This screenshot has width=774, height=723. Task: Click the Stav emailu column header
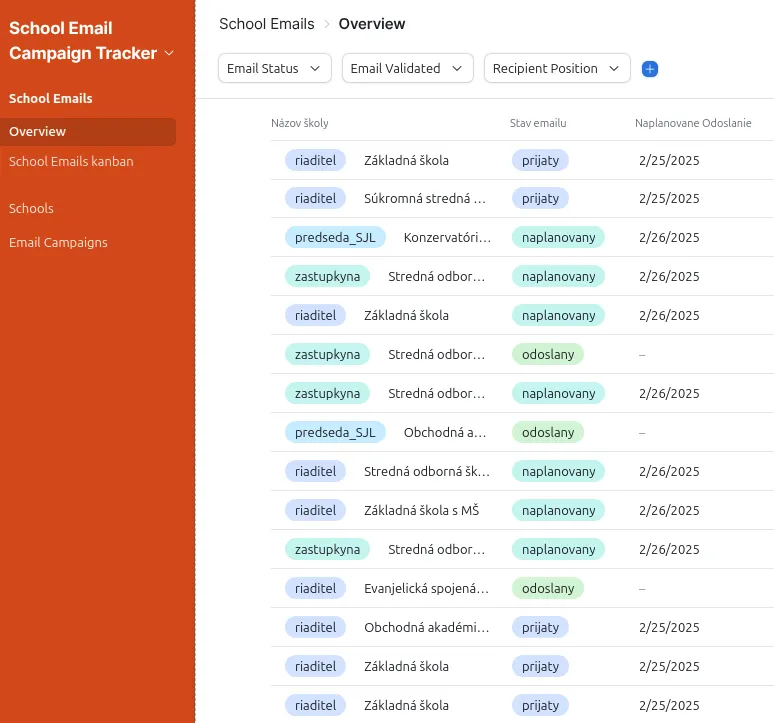coord(538,123)
